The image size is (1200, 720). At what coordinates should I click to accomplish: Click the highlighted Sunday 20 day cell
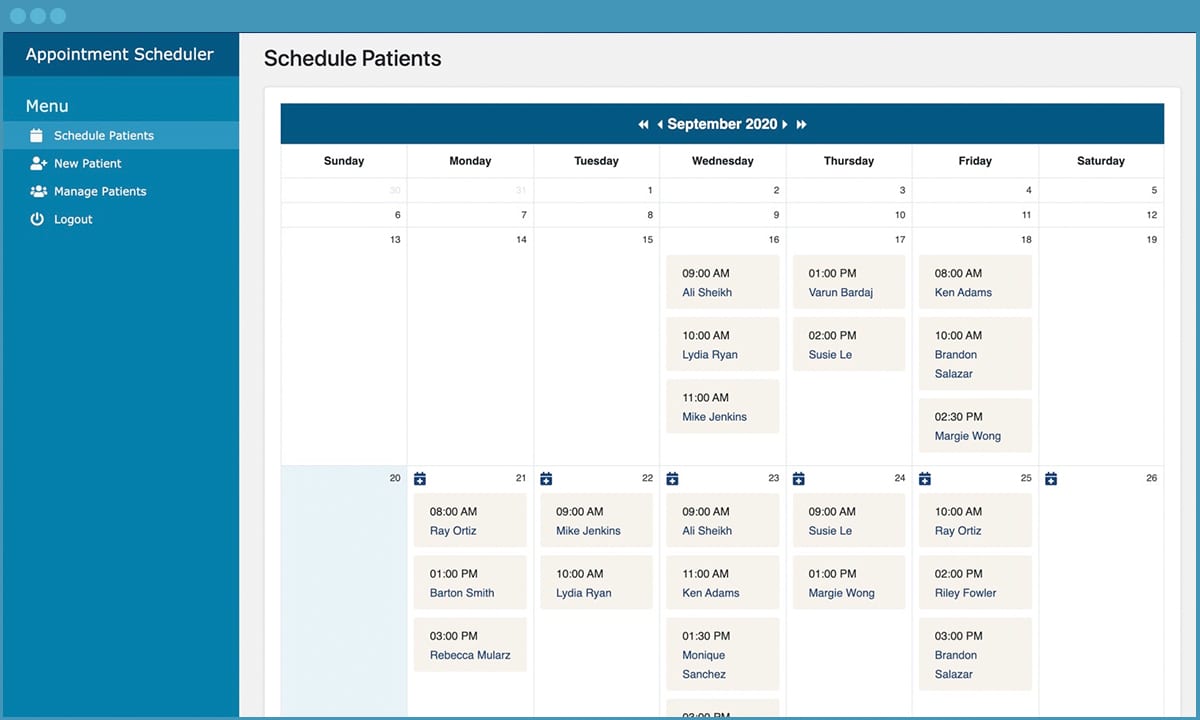[x=344, y=591]
